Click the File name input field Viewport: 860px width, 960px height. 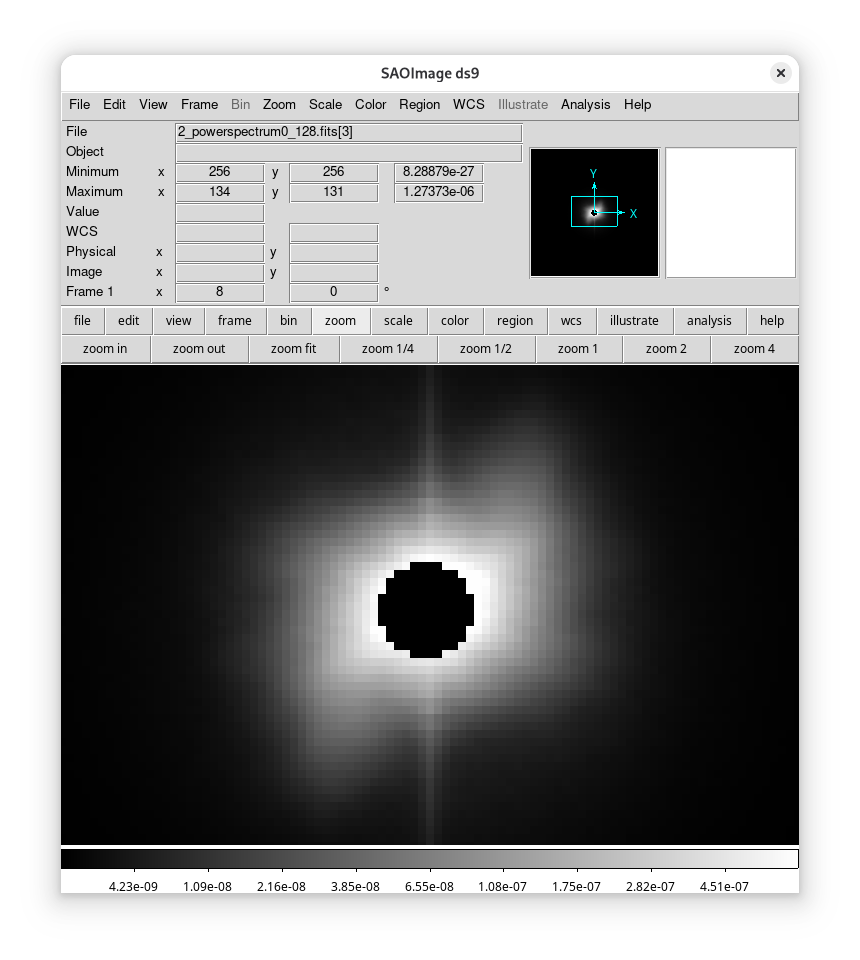point(348,132)
